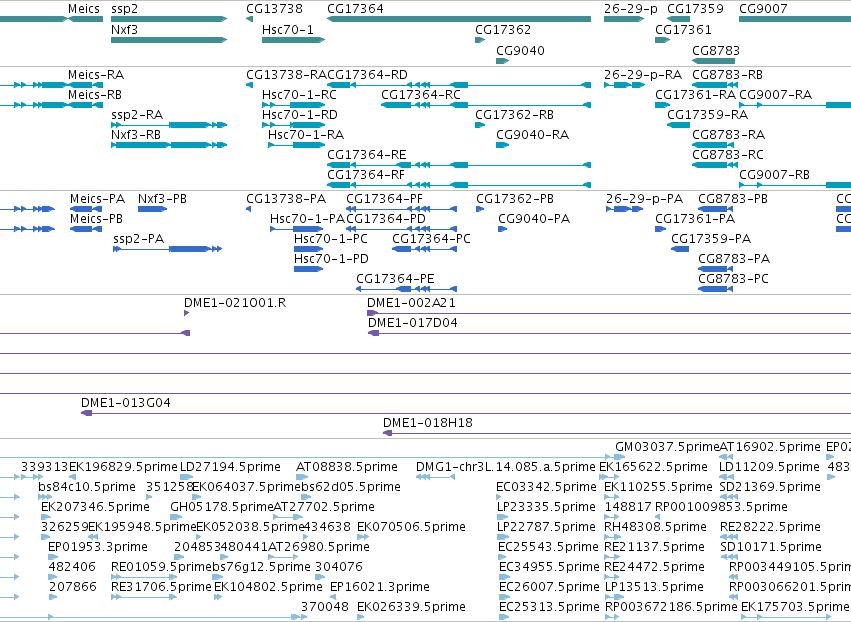
Task: Open the CG9007 gene label
Action: [763, 9]
